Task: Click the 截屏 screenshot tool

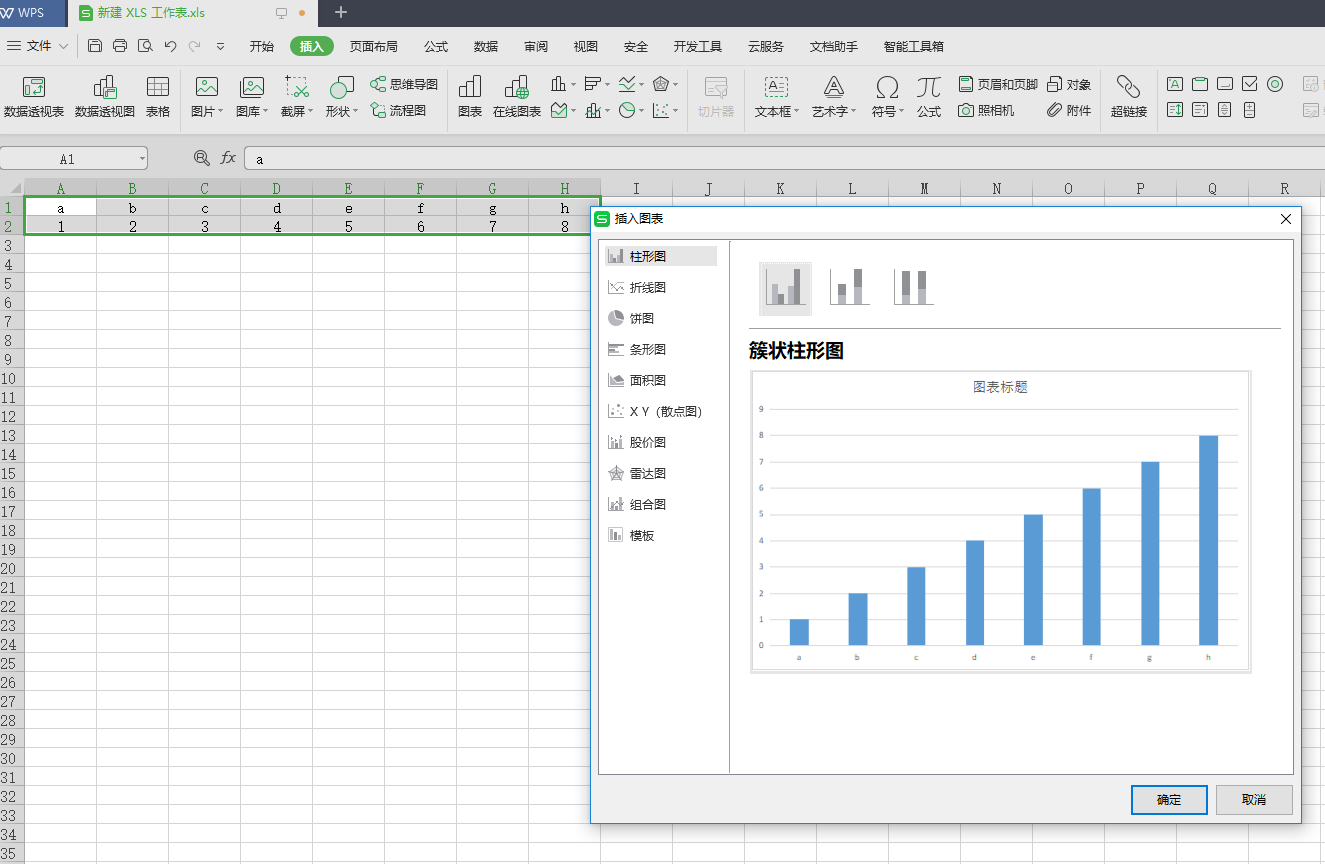Action: tap(297, 97)
